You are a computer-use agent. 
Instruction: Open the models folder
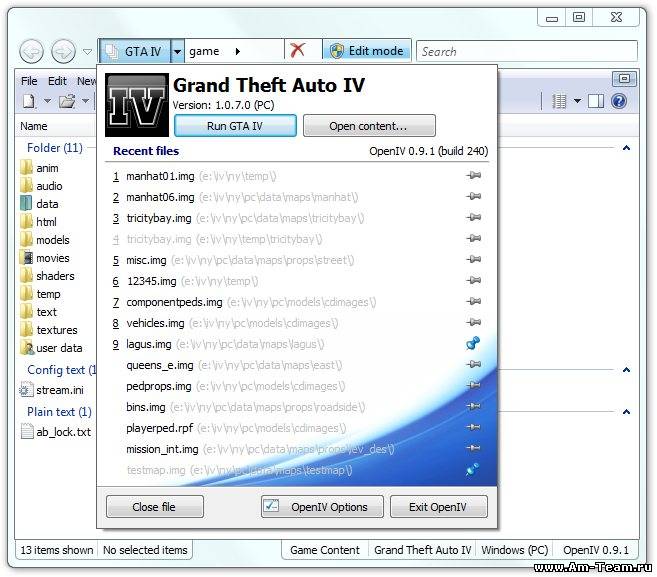point(44,240)
